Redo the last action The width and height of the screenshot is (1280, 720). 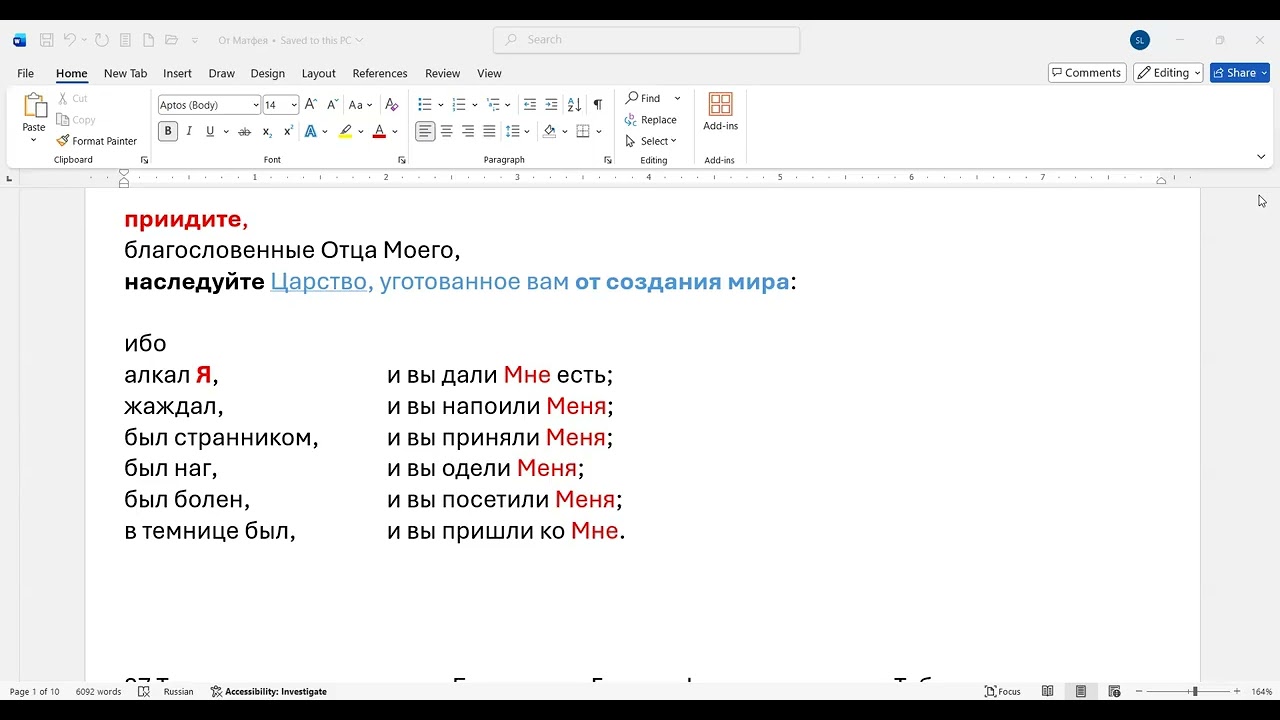(x=101, y=40)
